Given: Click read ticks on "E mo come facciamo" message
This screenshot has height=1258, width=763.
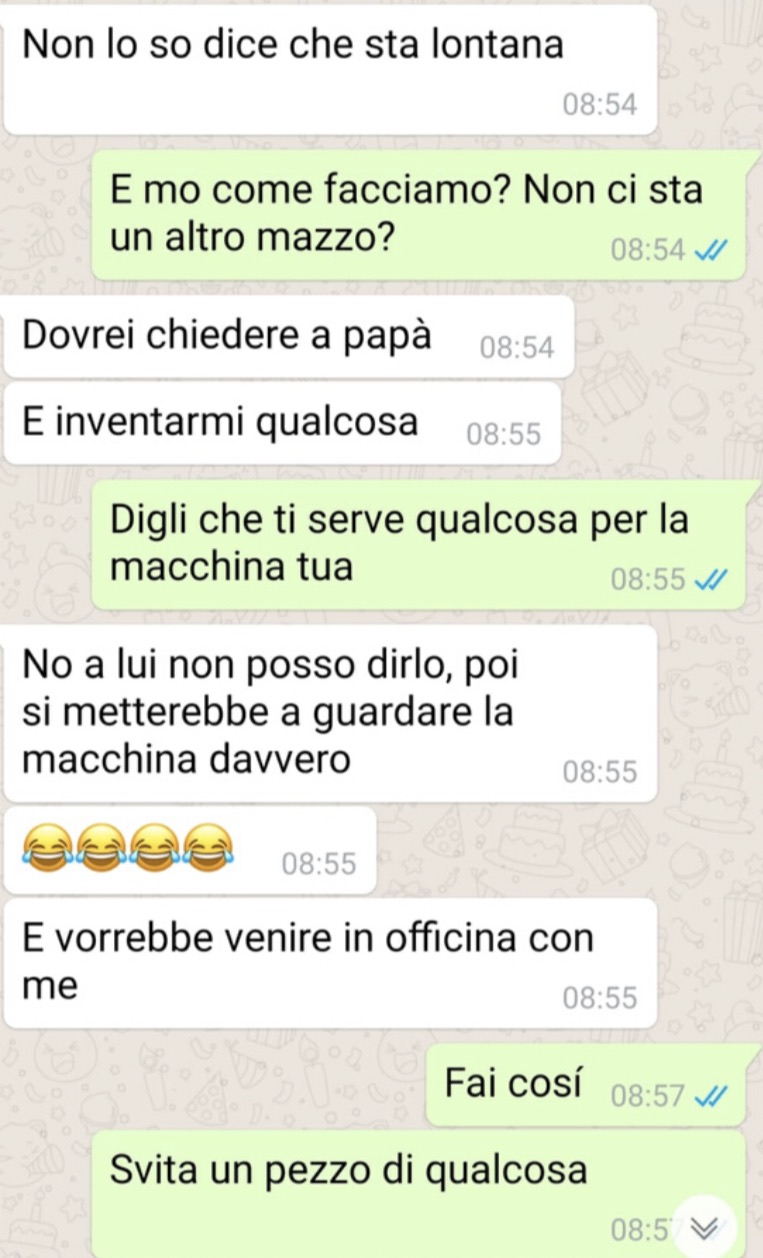Looking at the screenshot, I should tap(704, 251).
